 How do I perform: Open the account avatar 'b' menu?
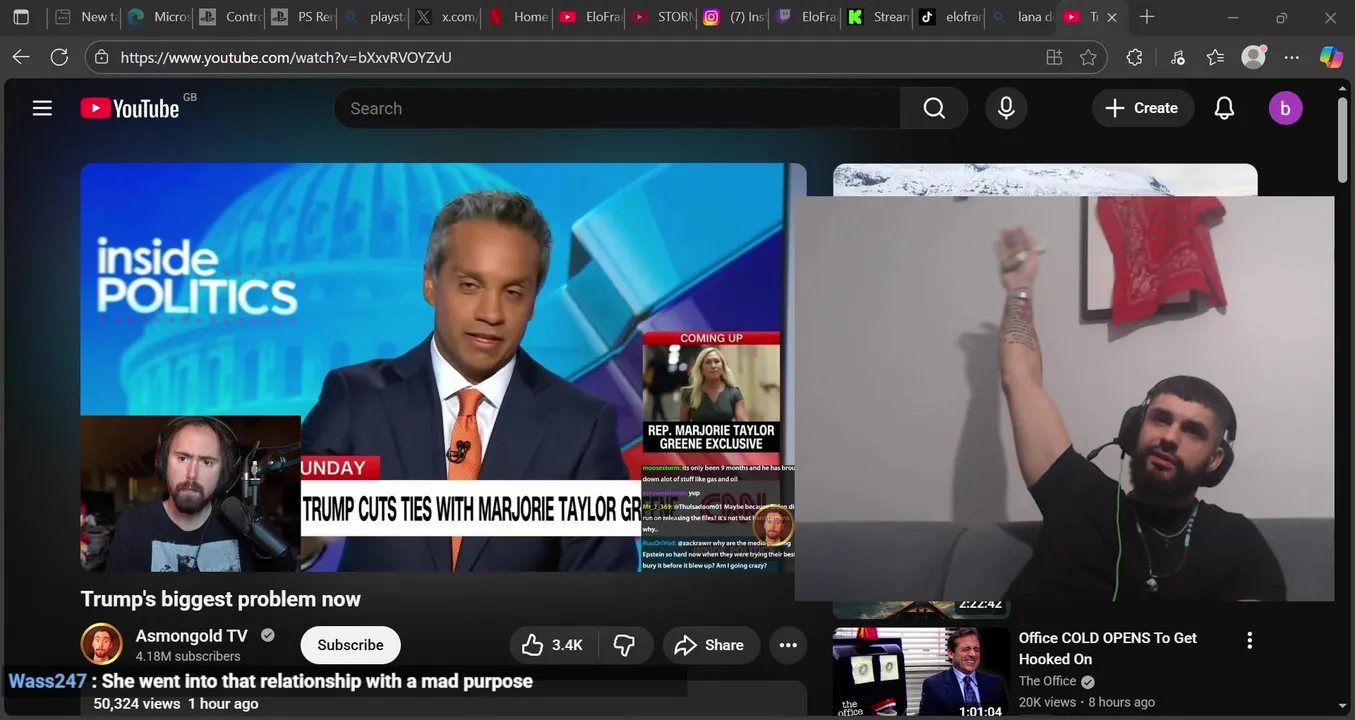click(1285, 108)
